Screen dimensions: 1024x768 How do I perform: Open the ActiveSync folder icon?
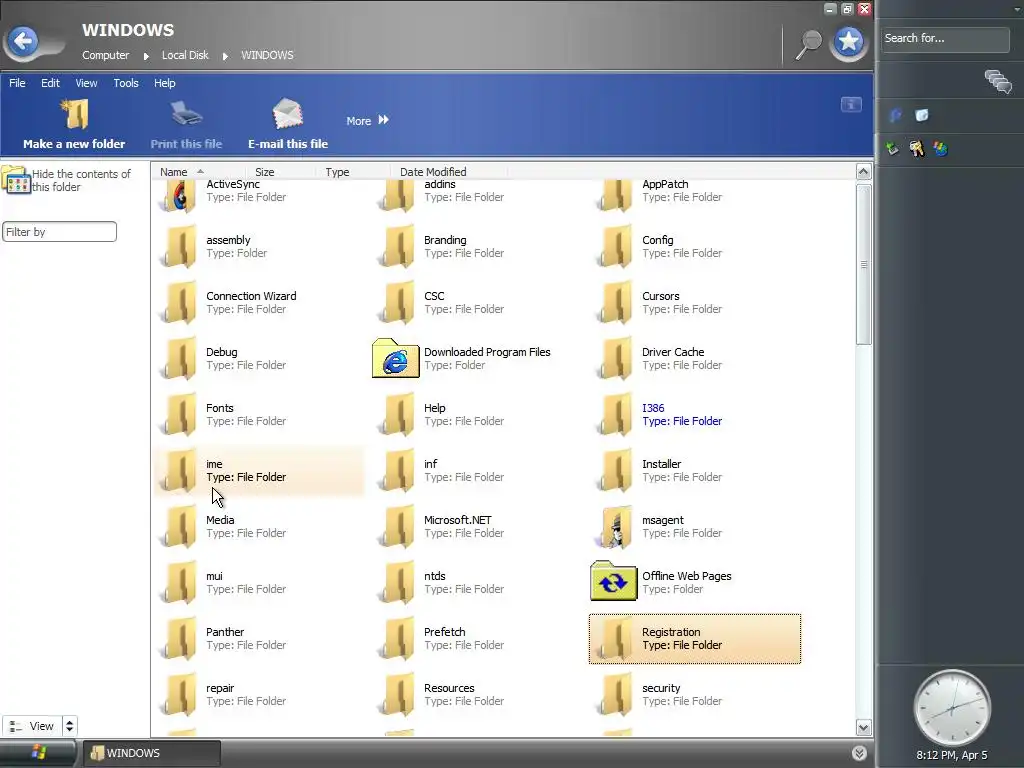(x=178, y=195)
